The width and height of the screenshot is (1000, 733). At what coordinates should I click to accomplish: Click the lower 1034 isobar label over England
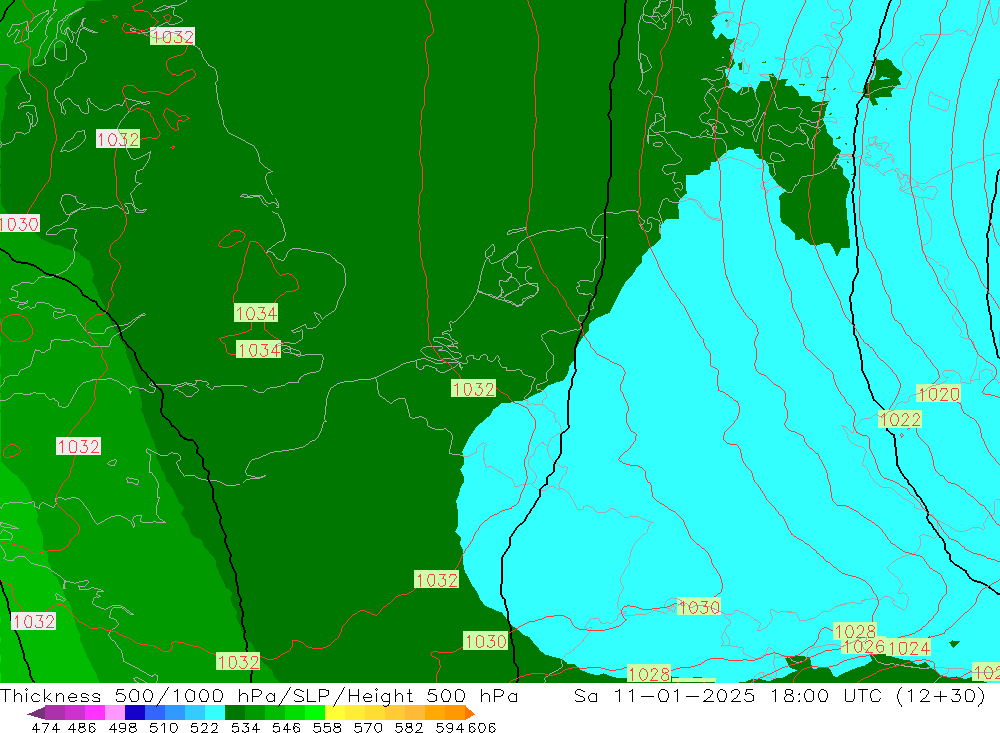[x=258, y=350]
